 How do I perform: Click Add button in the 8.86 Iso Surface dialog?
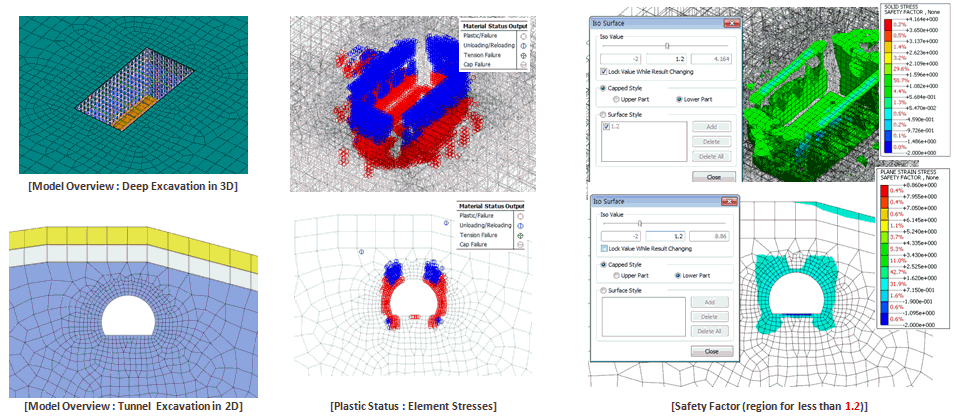coord(710,302)
